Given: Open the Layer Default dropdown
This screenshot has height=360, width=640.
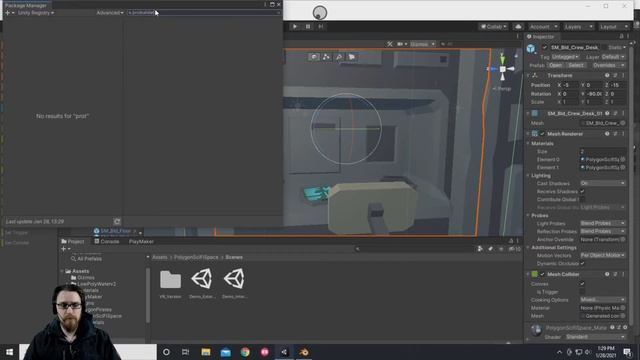Looking at the screenshot, I should pos(613,57).
